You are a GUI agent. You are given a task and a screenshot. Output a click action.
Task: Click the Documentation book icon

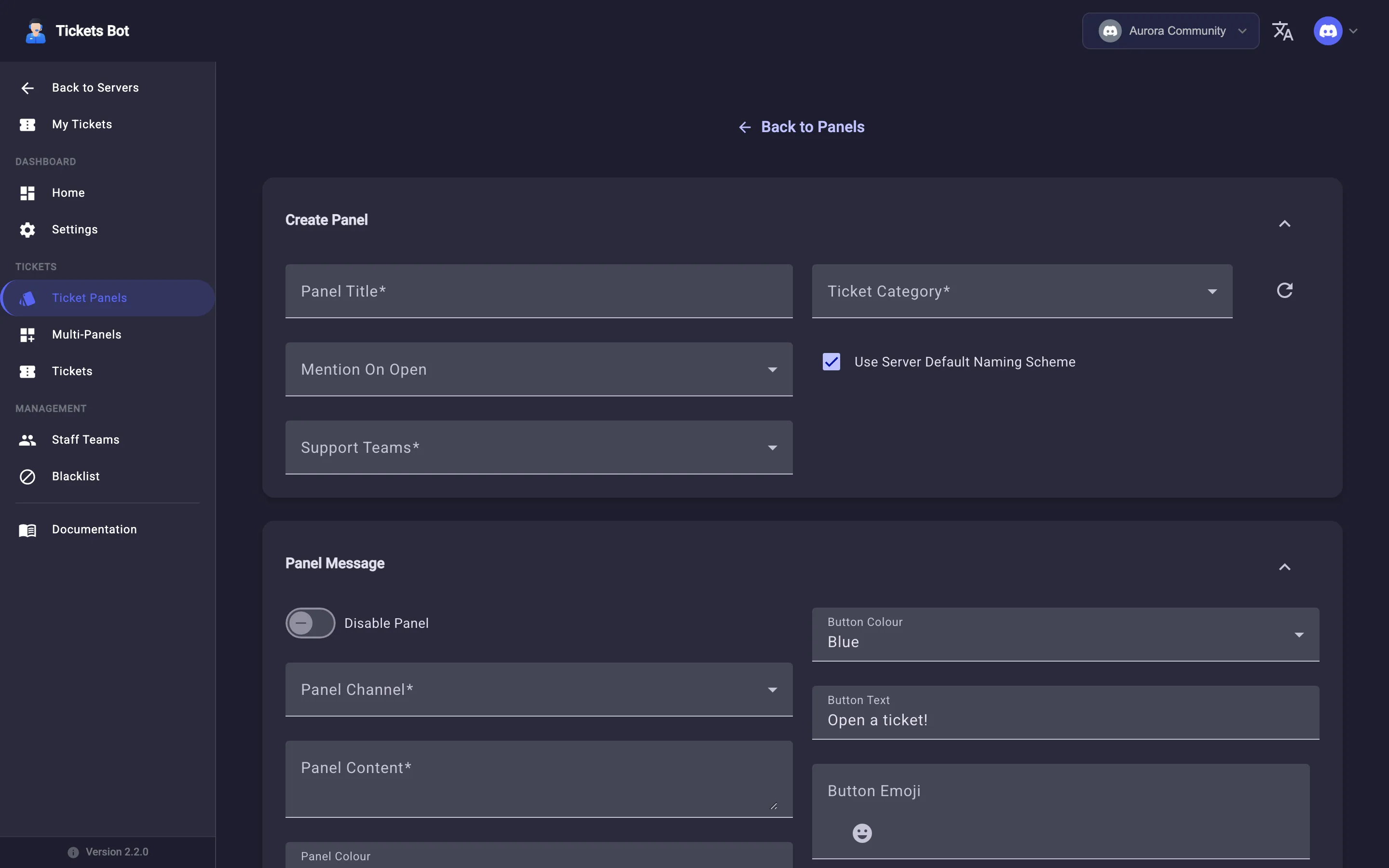click(27, 530)
